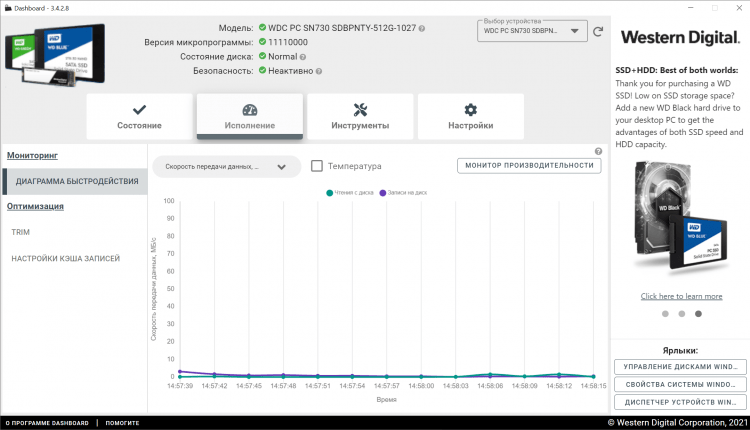Enable the Температура checkbox

click(317, 166)
